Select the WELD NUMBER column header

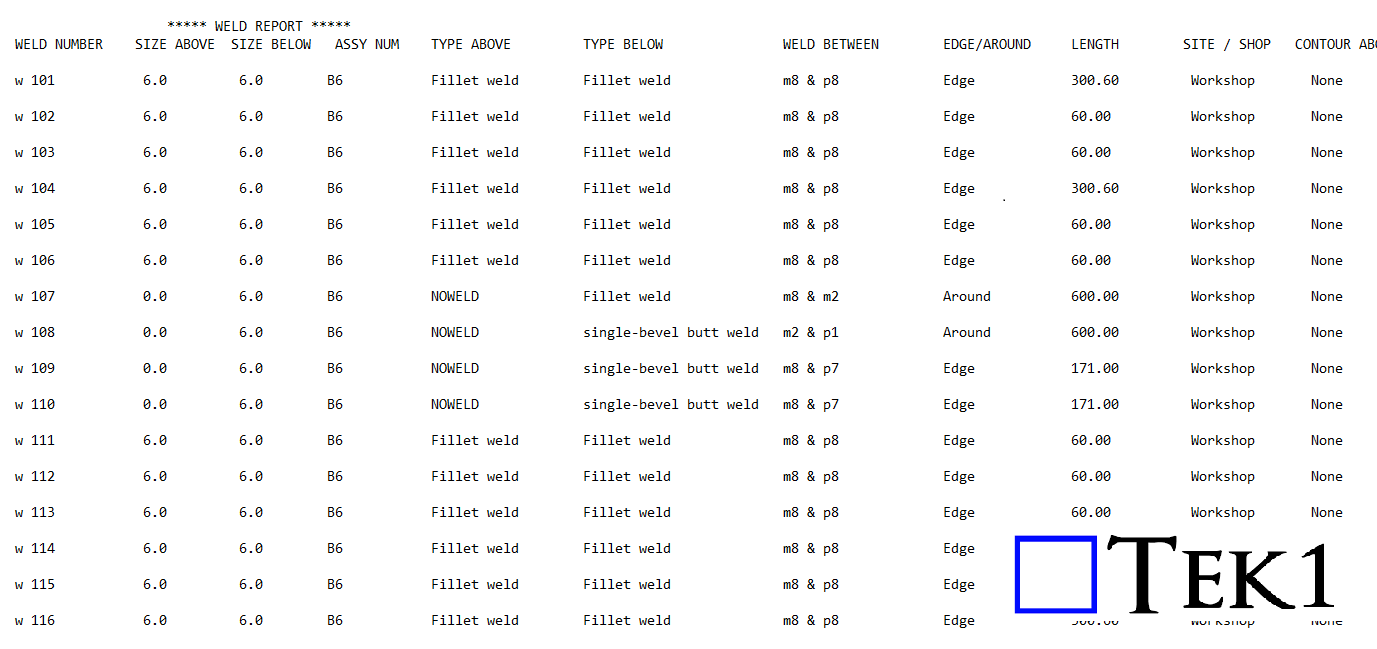coord(59,44)
